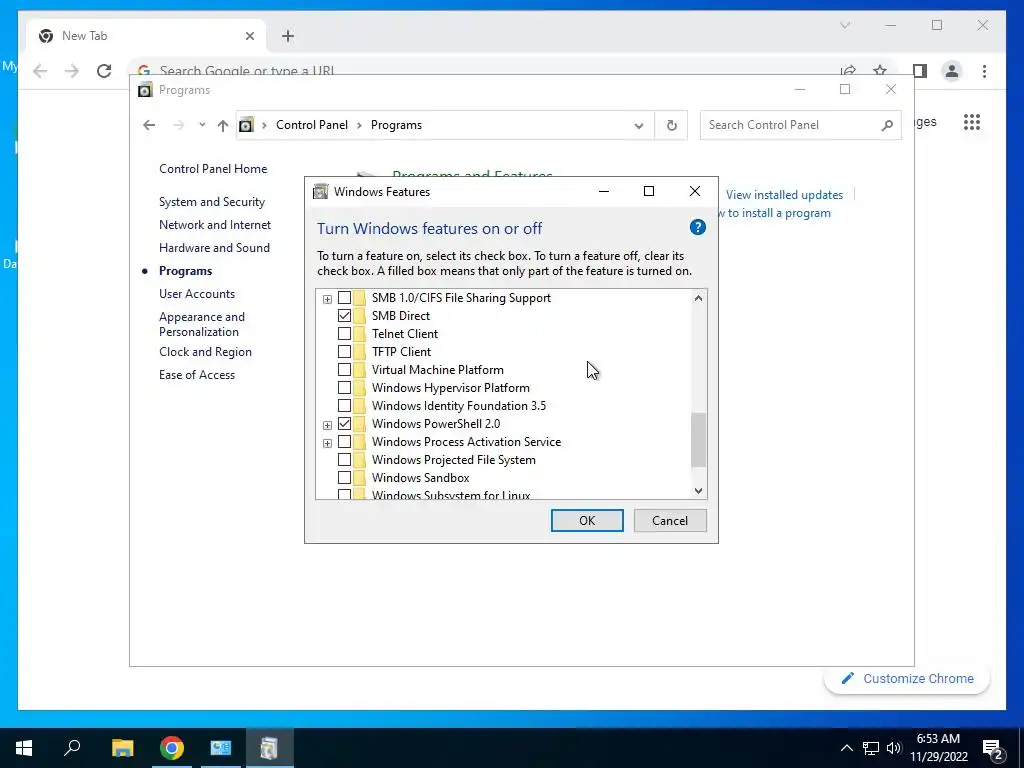The height and width of the screenshot is (768, 1024).
Task: Open User Accounts category
Action: click(x=197, y=294)
